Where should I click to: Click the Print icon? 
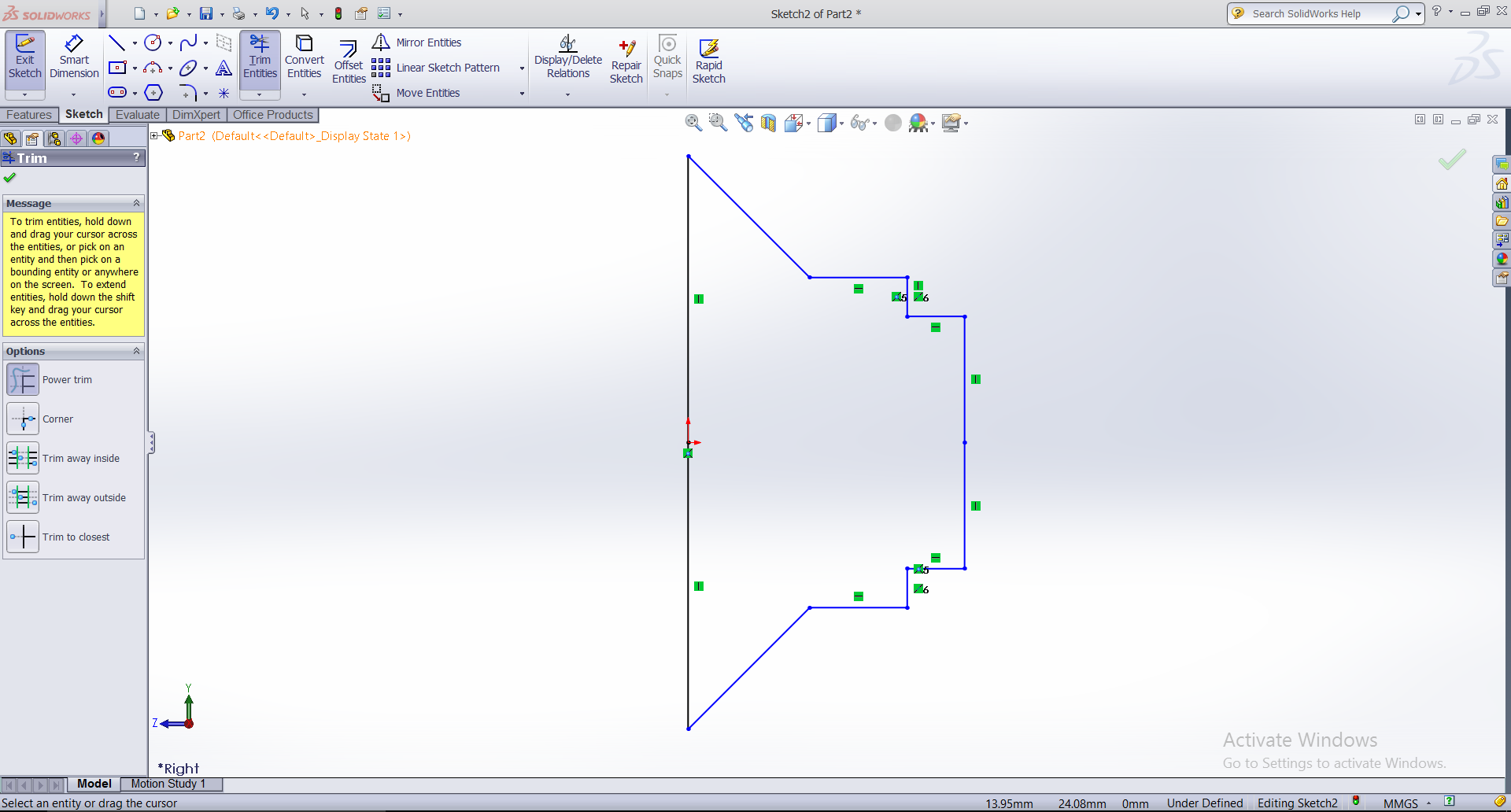click(x=238, y=13)
